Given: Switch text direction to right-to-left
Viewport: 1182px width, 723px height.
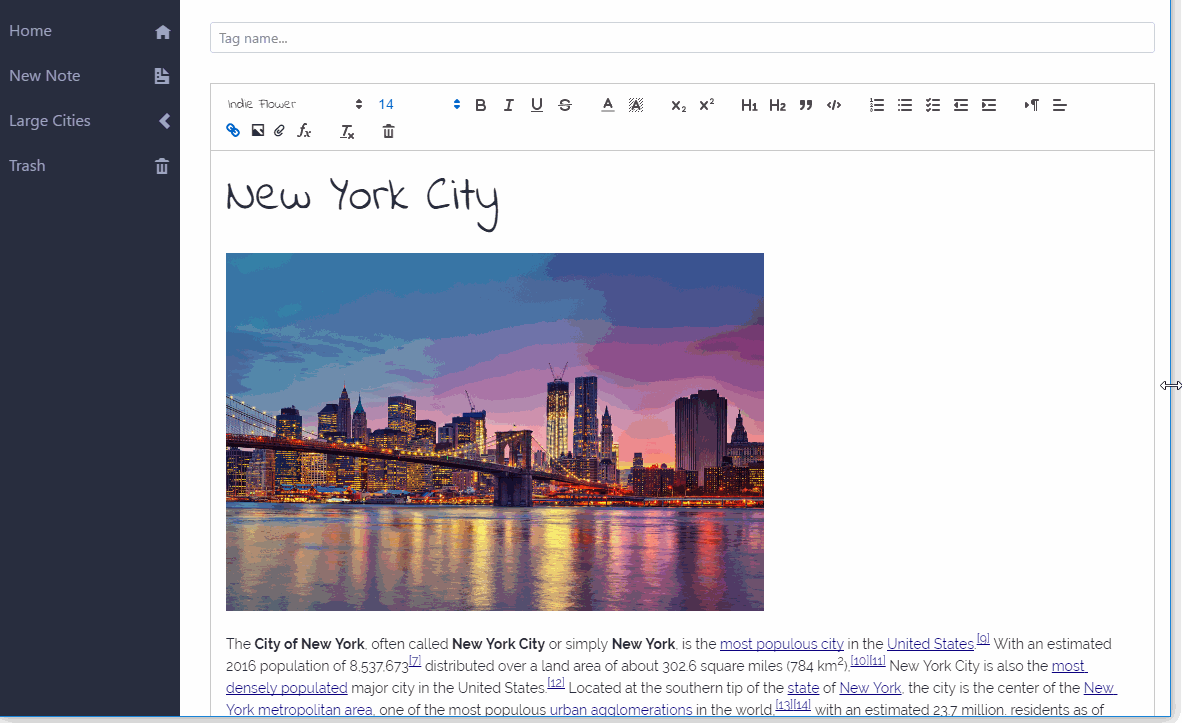Looking at the screenshot, I should pyautogui.click(x=1031, y=106).
